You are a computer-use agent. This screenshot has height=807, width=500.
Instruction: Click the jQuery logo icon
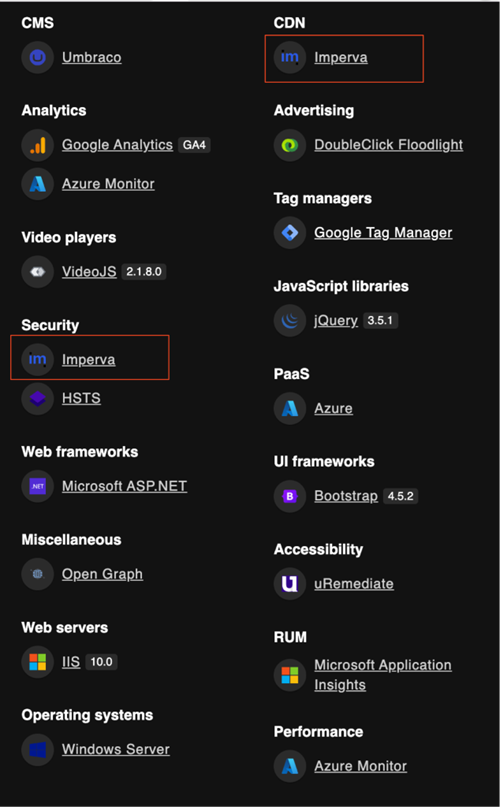(x=290, y=321)
